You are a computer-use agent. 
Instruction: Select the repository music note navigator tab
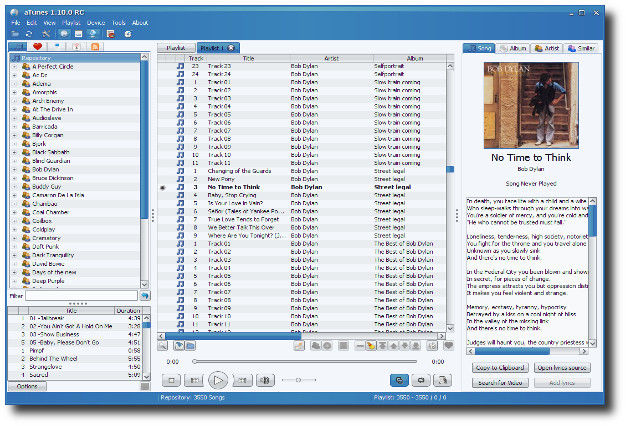point(17,47)
